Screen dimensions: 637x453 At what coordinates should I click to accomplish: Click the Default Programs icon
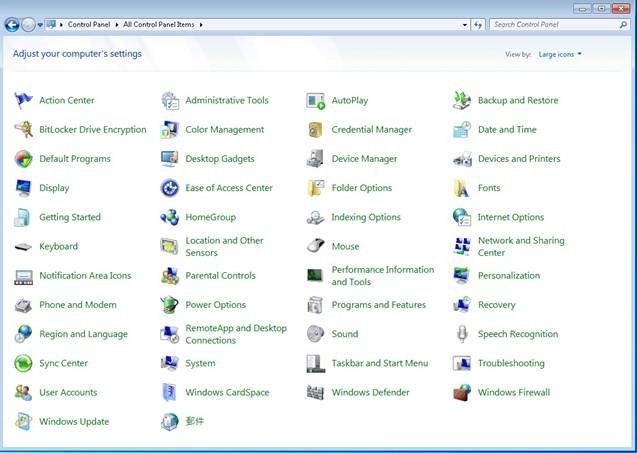click(x=23, y=159)
